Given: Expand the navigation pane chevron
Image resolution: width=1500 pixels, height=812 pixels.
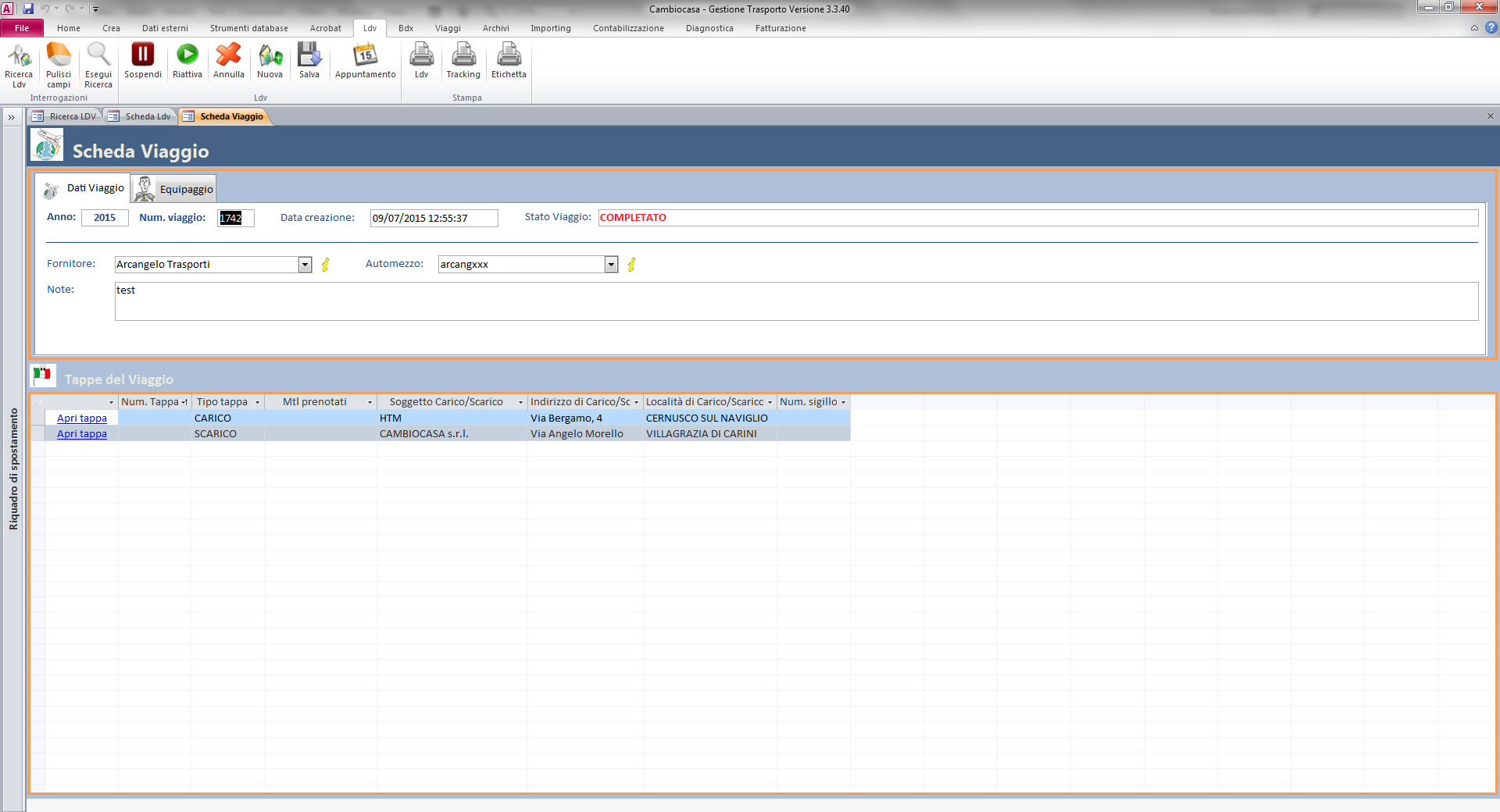Looking at the screenshot, I should (x=12, y=117).
